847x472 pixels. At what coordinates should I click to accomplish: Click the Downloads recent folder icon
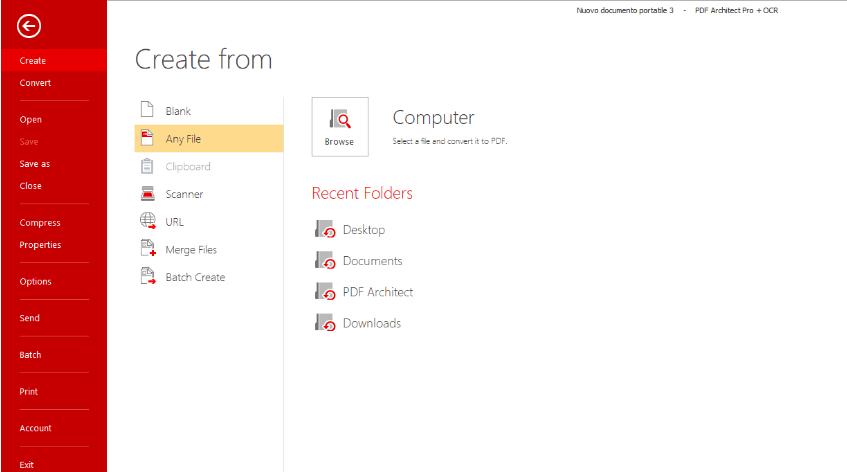(x=325, y=323)
